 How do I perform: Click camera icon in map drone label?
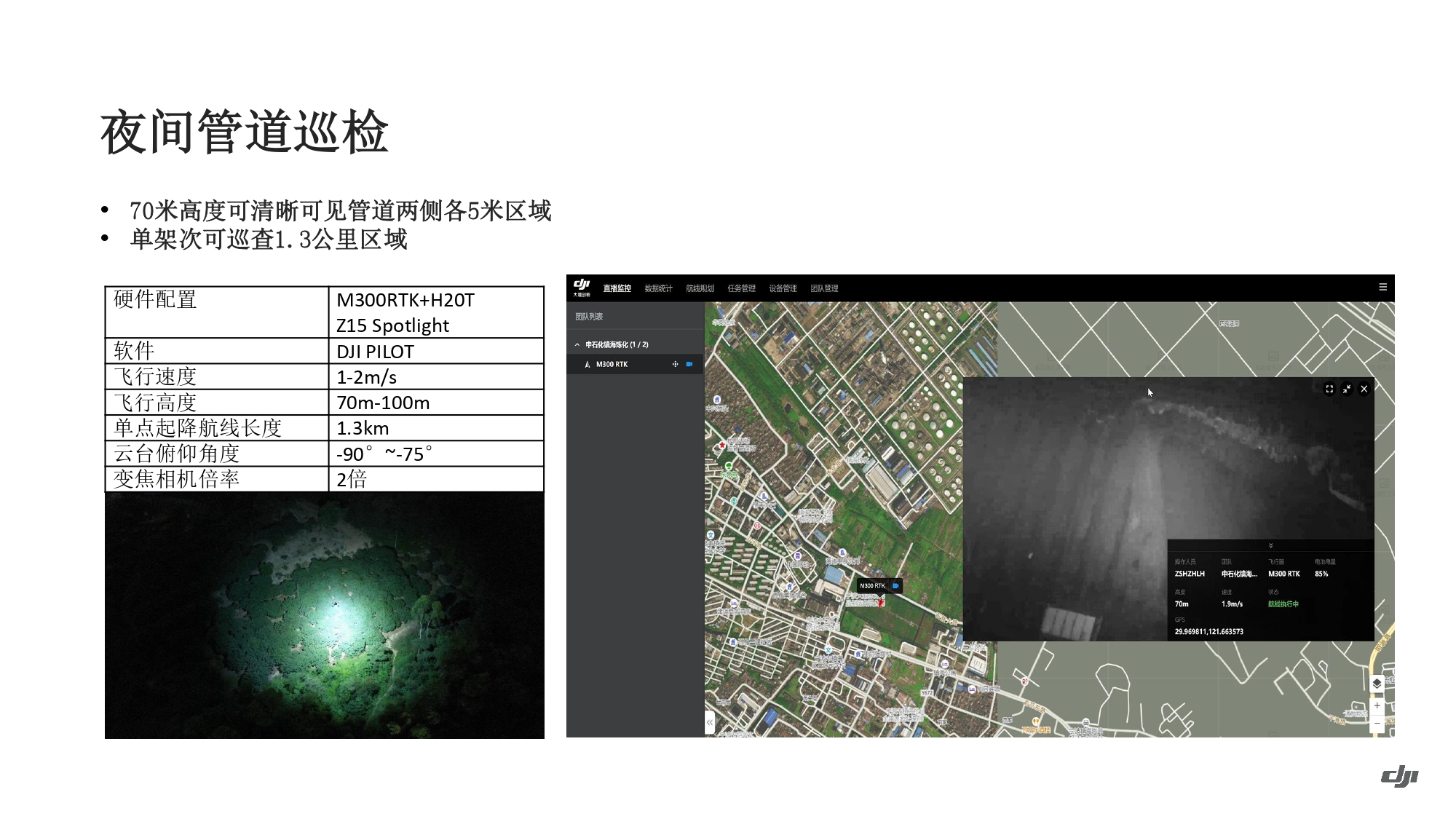point(895,585)
